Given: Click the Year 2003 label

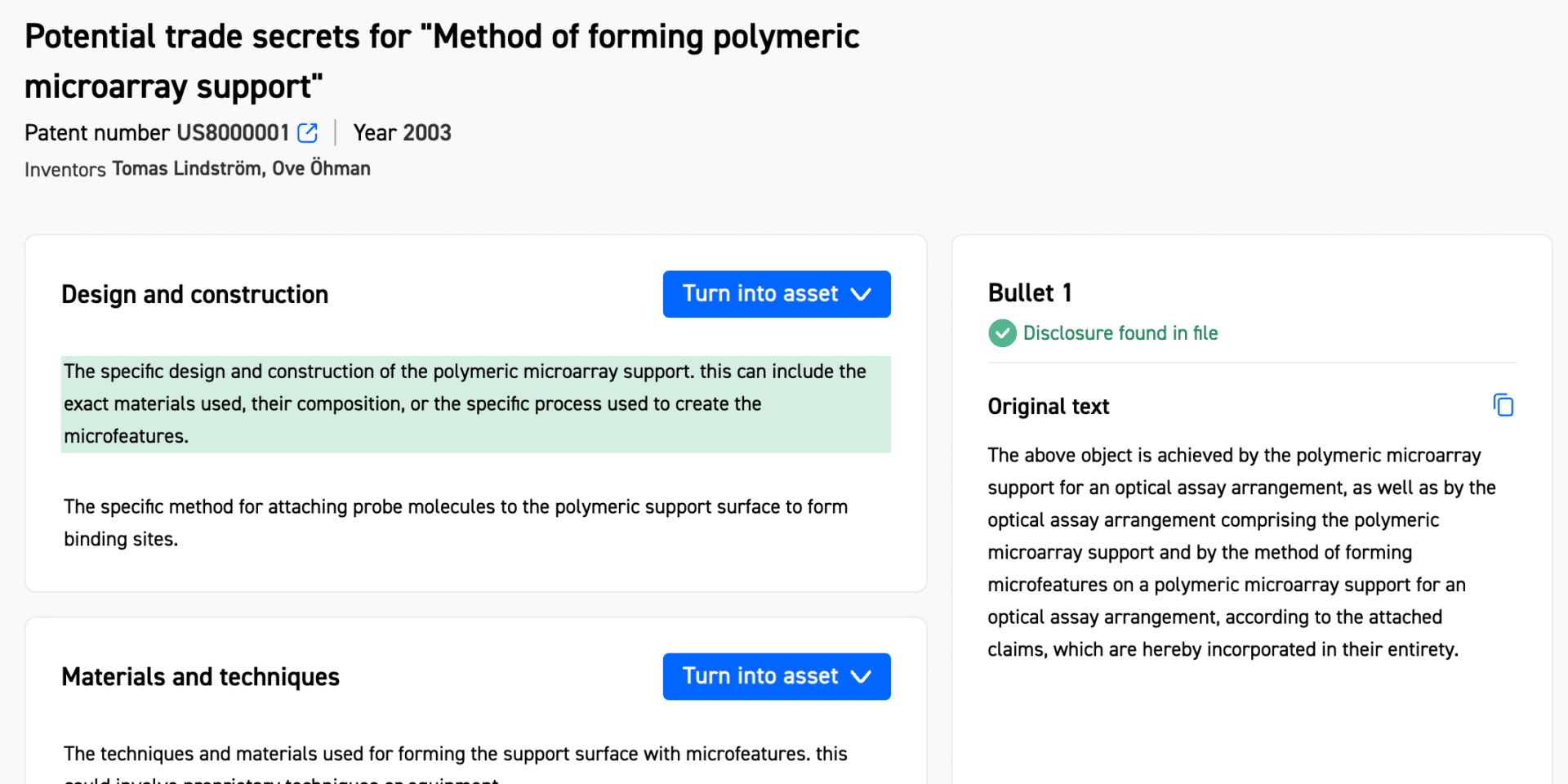Looking at the screenshot, I should pyautogui.click(x=402, y=132).
